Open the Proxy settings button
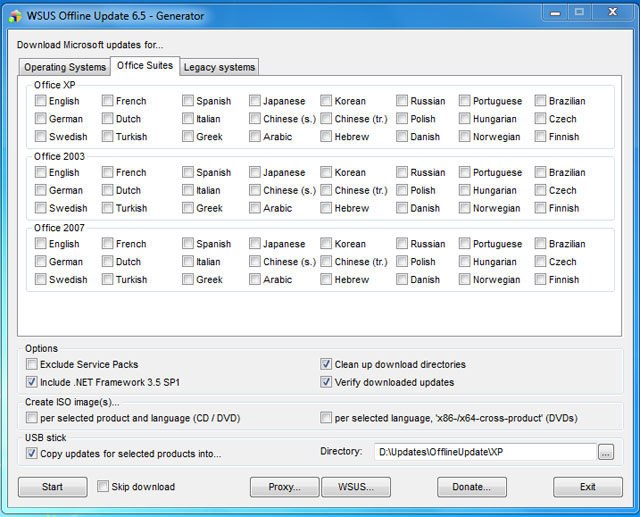Screen dimensions: 640x517 click(x=284, y=487)
